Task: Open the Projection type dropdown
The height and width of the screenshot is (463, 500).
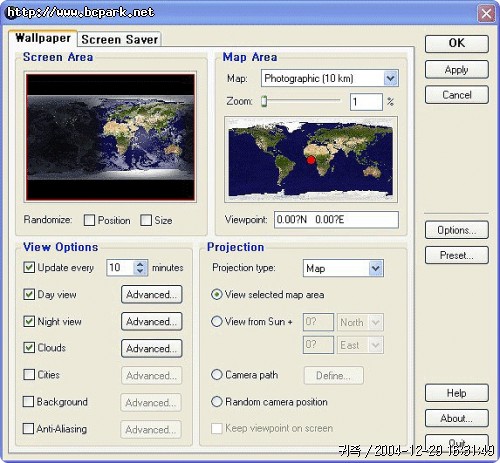Action: point(343,268)
